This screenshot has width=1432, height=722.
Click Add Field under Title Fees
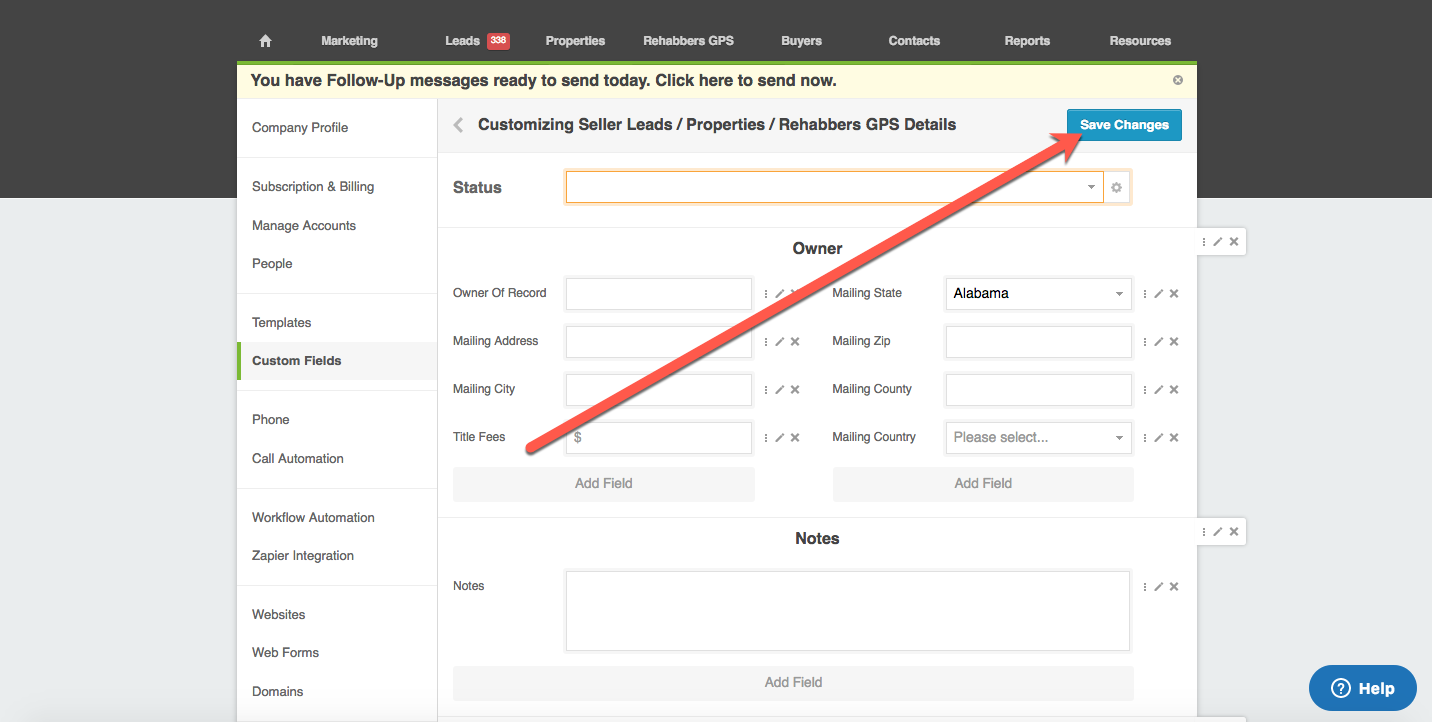pyautogui.click(x=603, y=484)
